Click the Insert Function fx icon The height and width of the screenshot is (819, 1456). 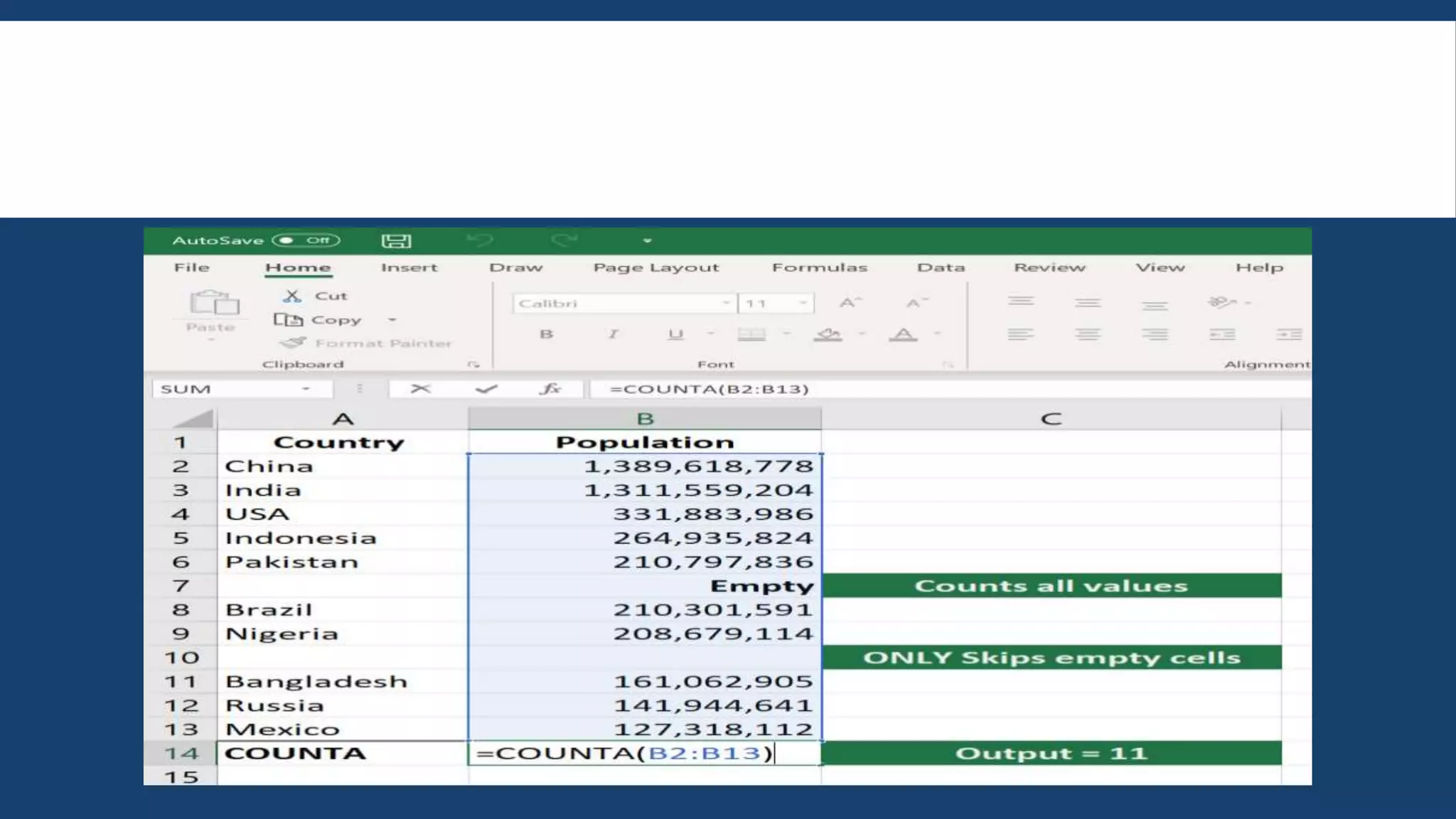[x=550, y=389]
